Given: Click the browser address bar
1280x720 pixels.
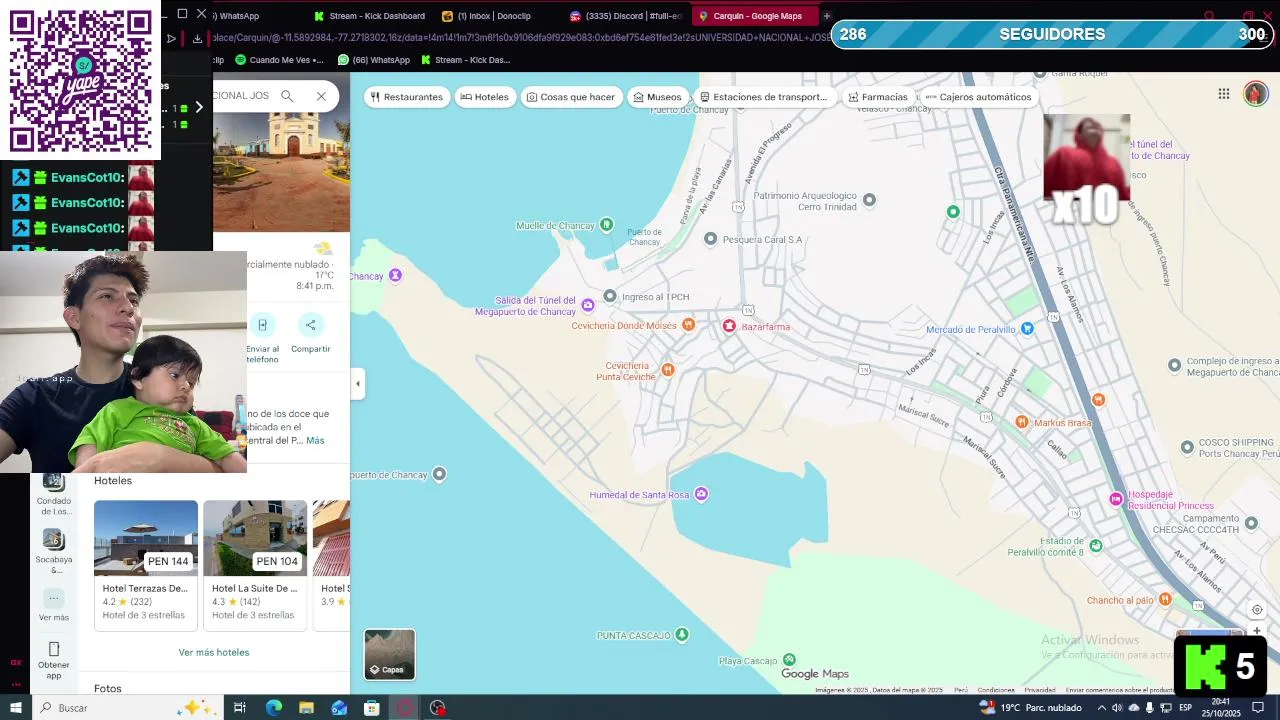Looking at the screenshot, I should point(520,38).
